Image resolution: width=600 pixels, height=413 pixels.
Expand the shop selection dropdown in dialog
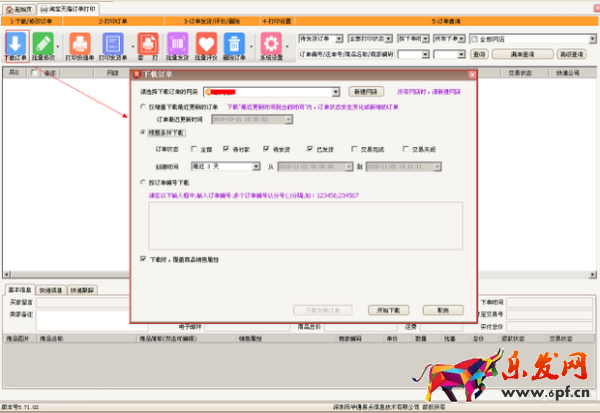[337, 91]
